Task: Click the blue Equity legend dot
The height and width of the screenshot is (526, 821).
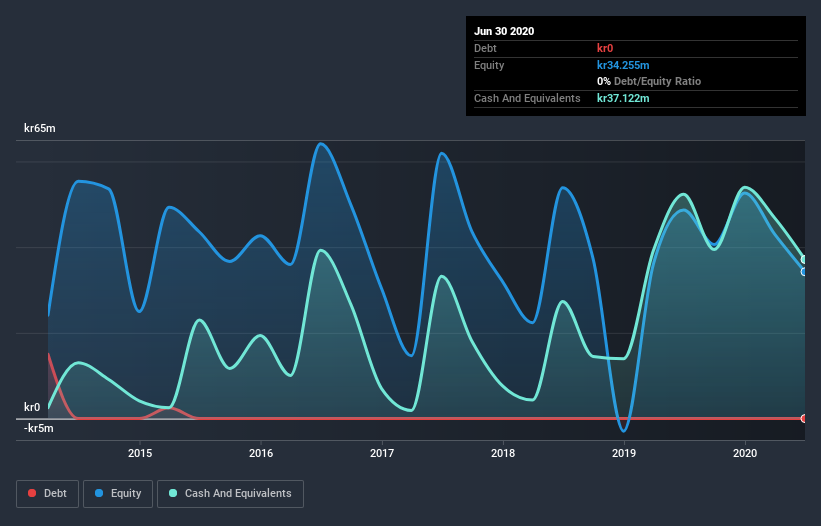Action: pyautogui.click(x=99, y=493)
